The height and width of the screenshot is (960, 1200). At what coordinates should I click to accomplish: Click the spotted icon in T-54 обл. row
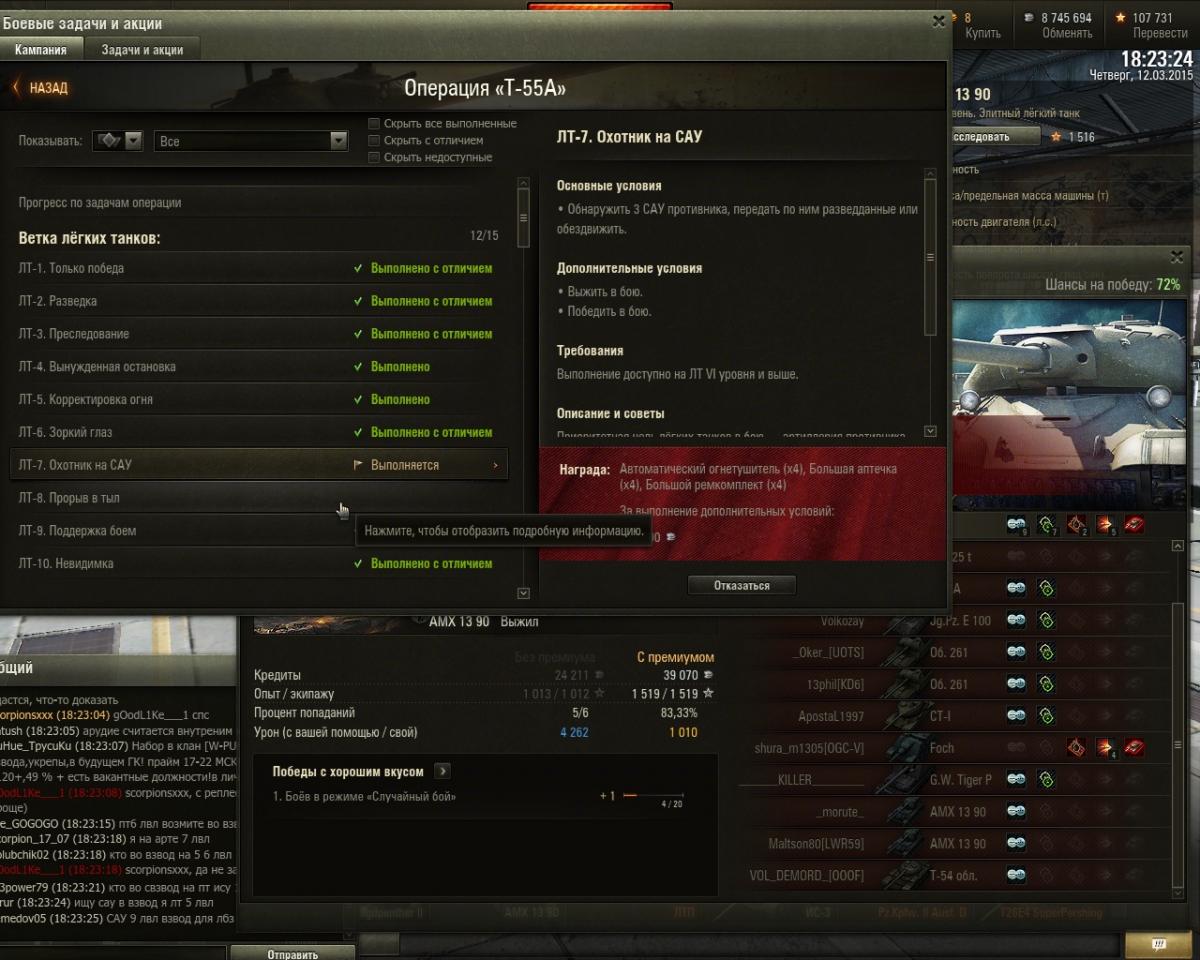pyautogui.click(x=1016, y=875)
